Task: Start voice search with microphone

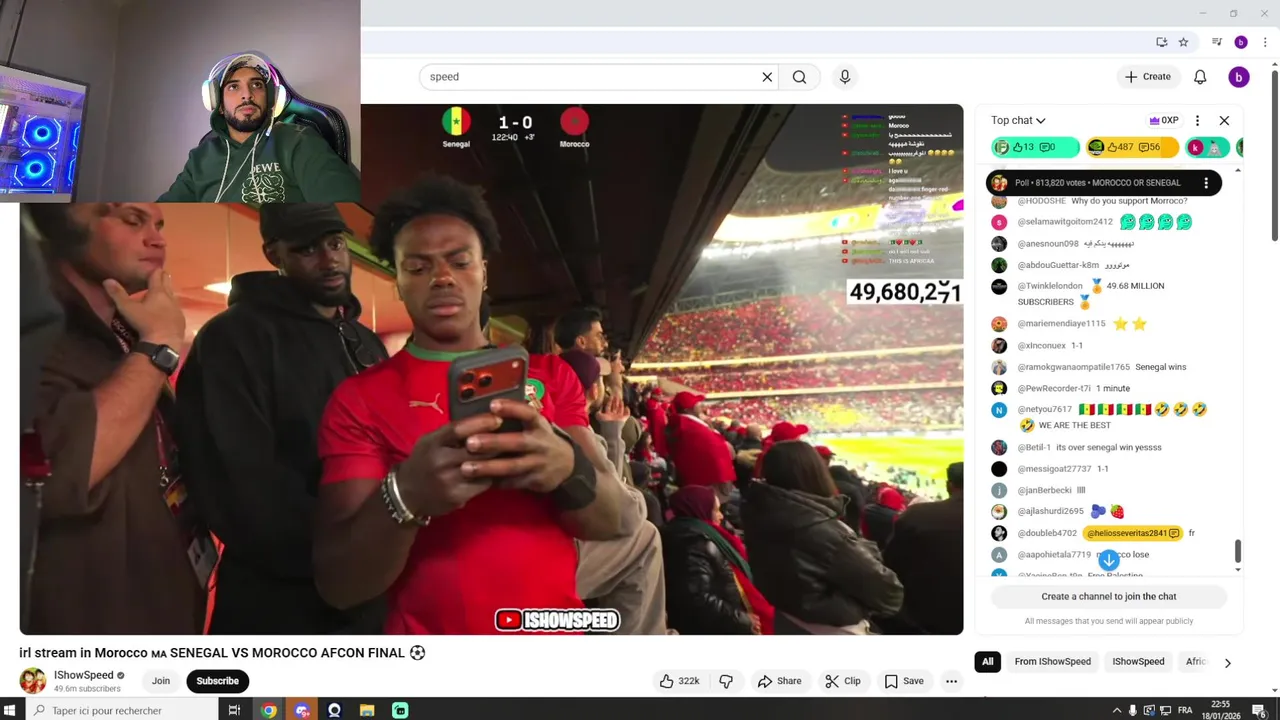Action: 845,77
